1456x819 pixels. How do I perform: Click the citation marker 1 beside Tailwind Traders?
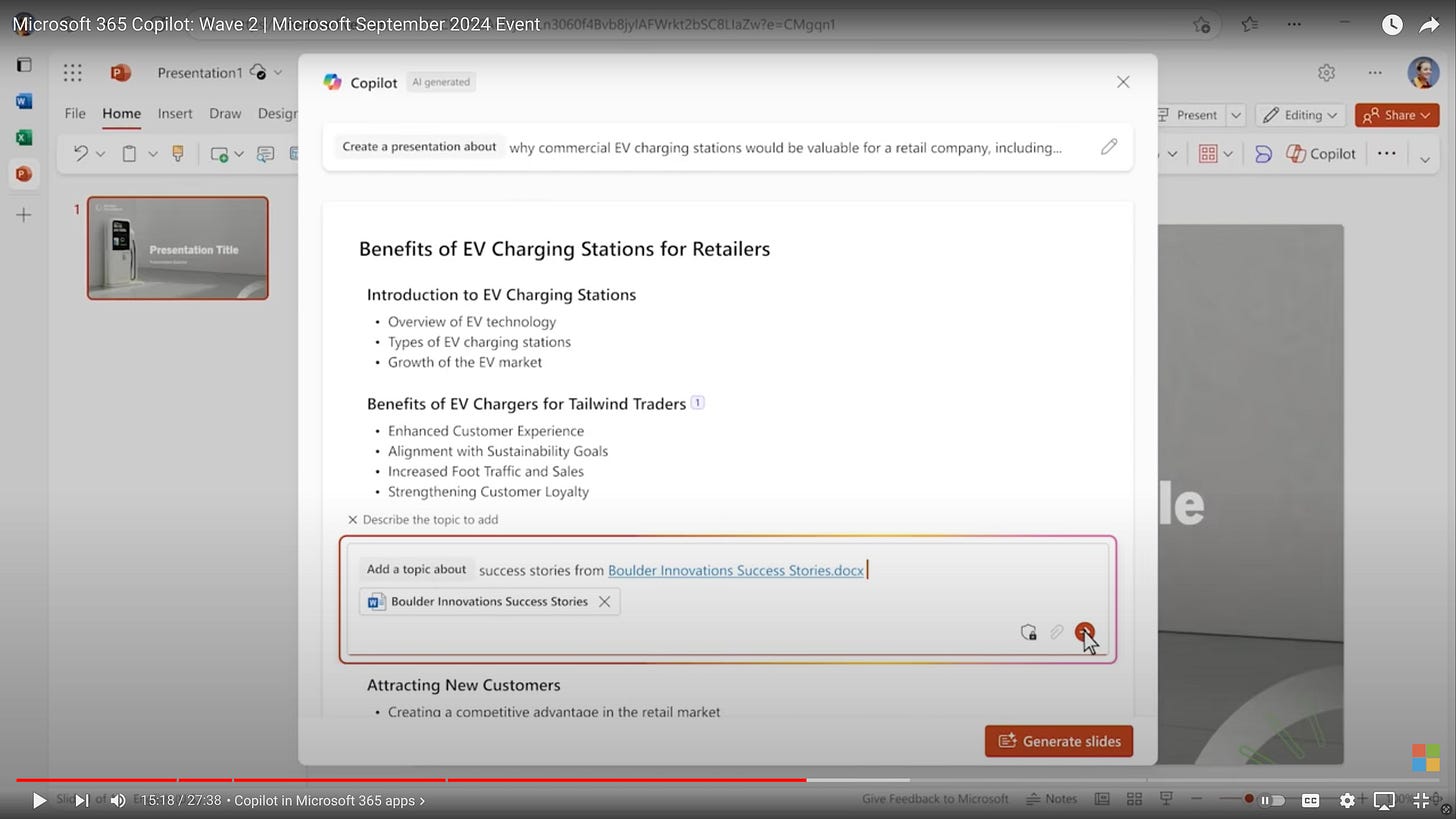[x=697, y=403]
